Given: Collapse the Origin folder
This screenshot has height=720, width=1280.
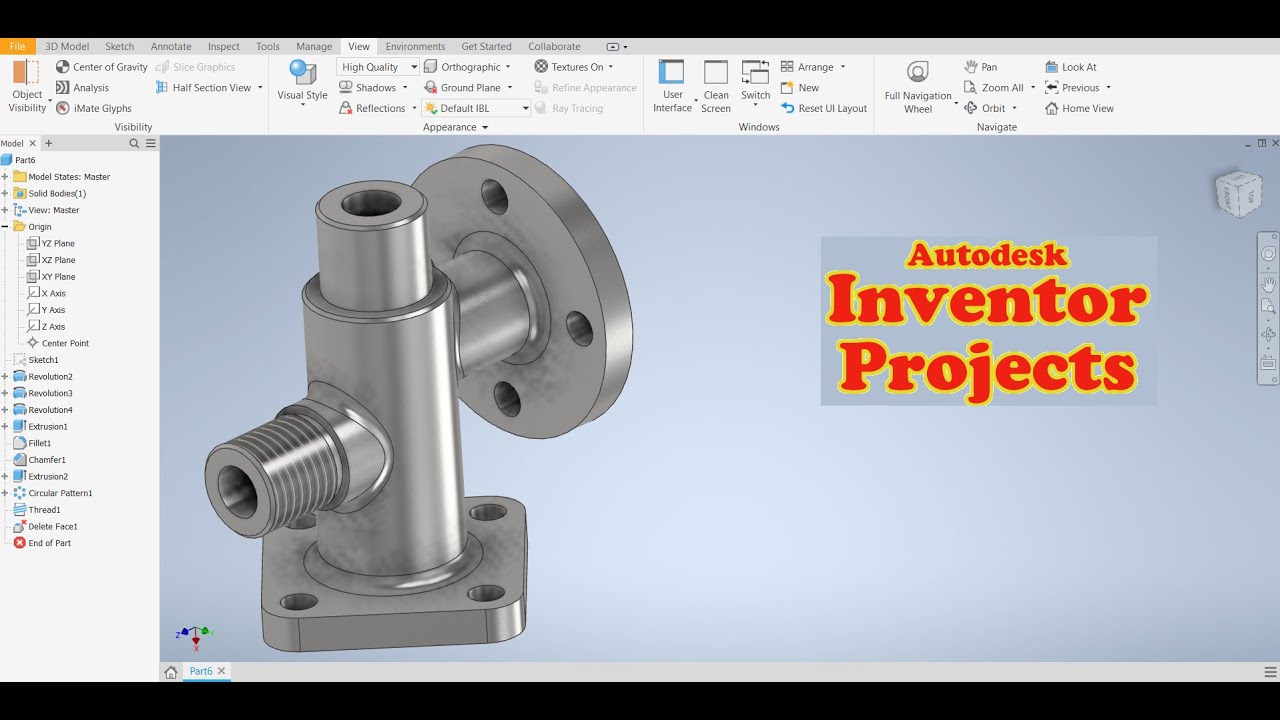Looking at the screenshot, I should pyautogui.click(x=5, y=227).
